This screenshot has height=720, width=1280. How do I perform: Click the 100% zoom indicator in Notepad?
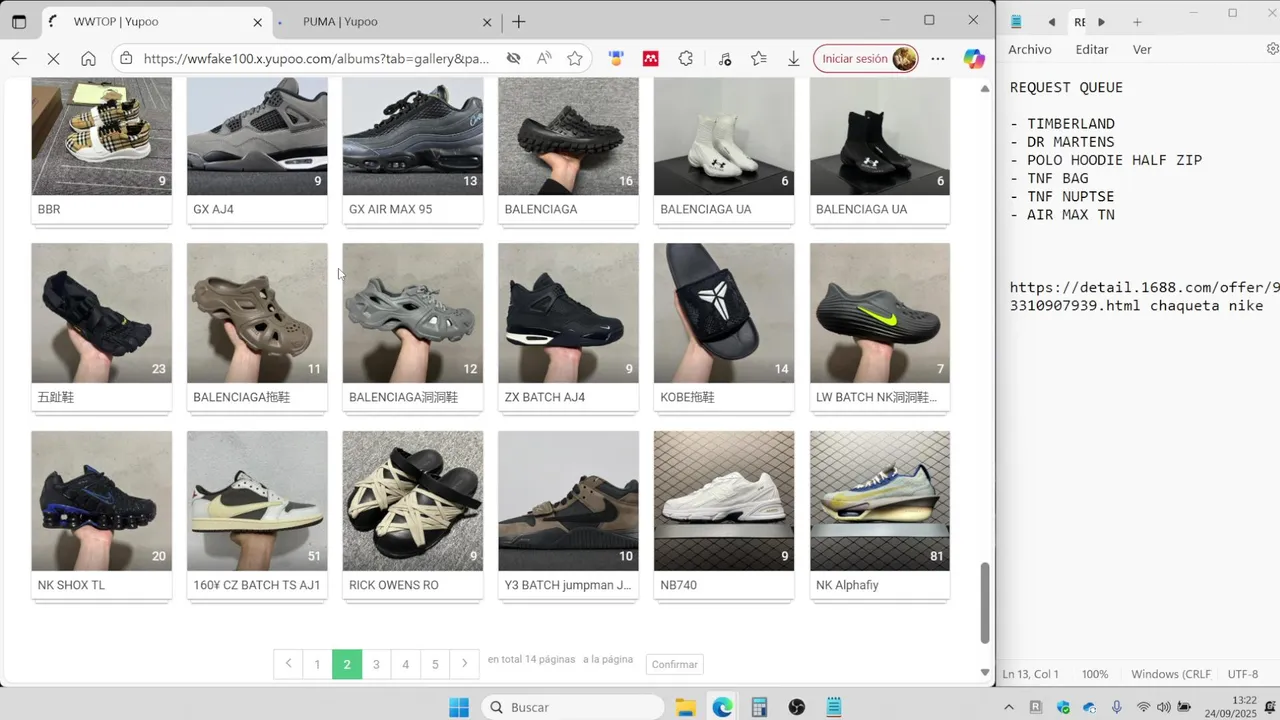(1095, 674)
